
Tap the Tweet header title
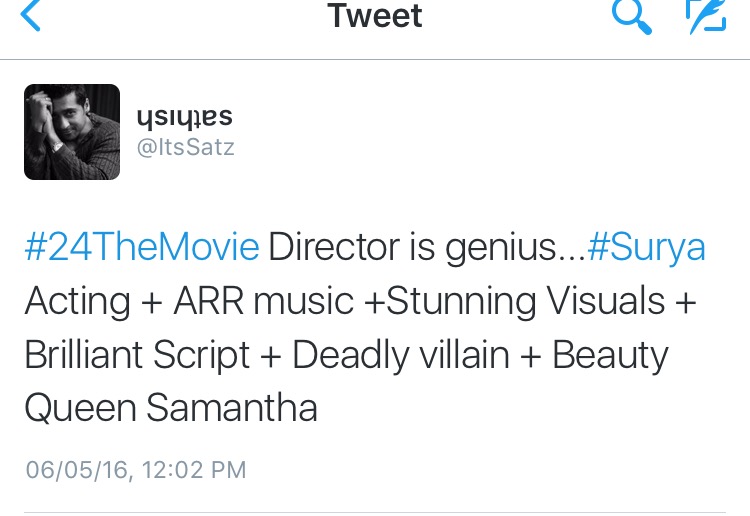375,16
